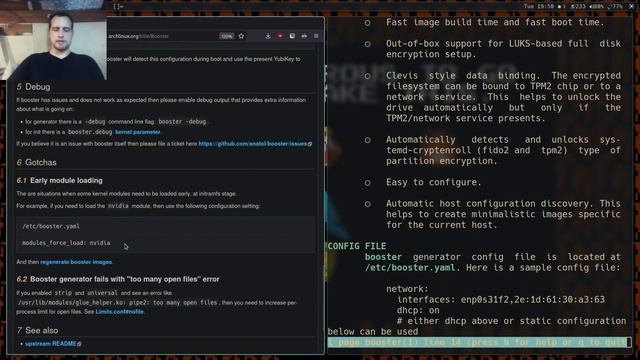Click the toolbar overflow arrows icon
640x360 pixels.
click(304, 36)
